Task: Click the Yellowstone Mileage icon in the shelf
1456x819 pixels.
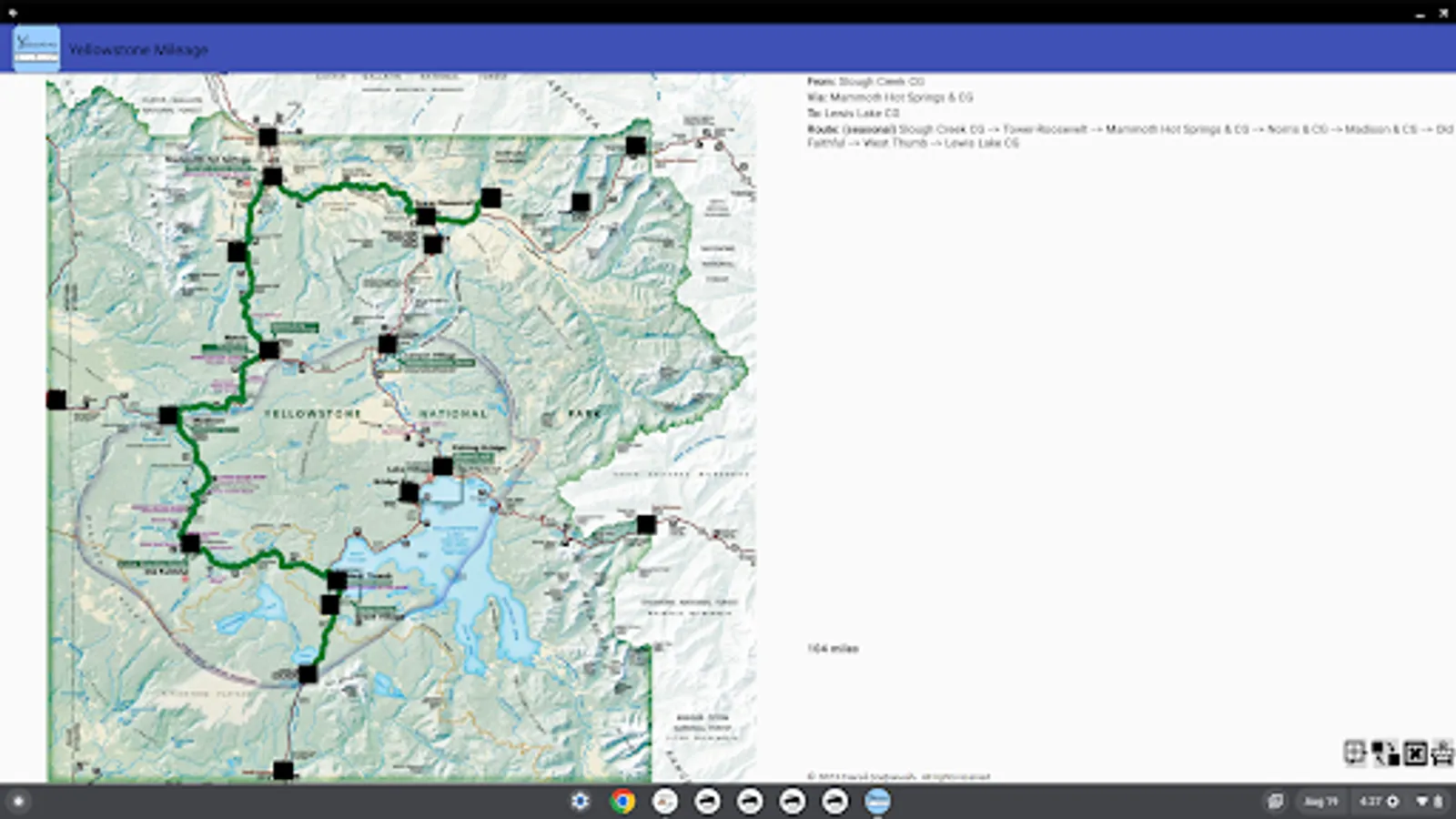Action: tap(877, 801)
